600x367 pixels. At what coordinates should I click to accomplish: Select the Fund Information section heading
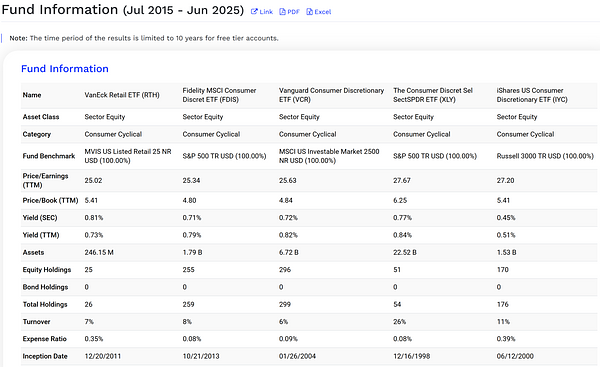tap(65, 69)
